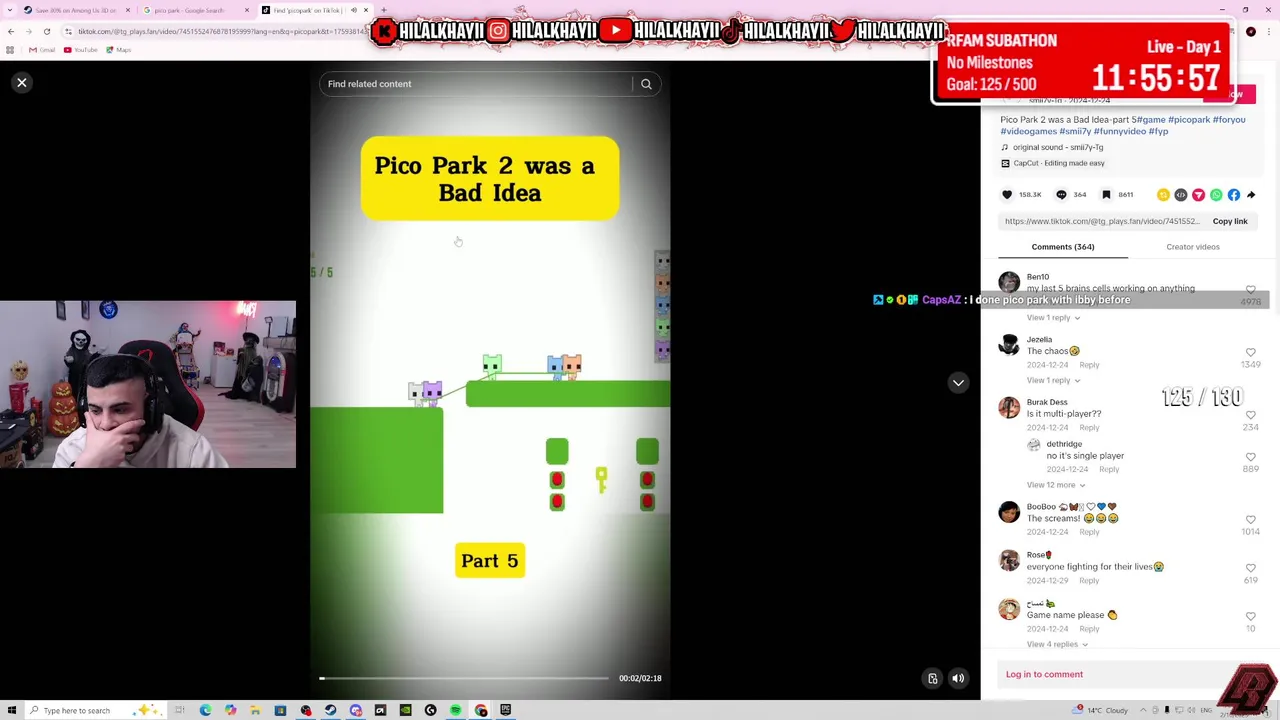Seek on the video progress bar

464,678
